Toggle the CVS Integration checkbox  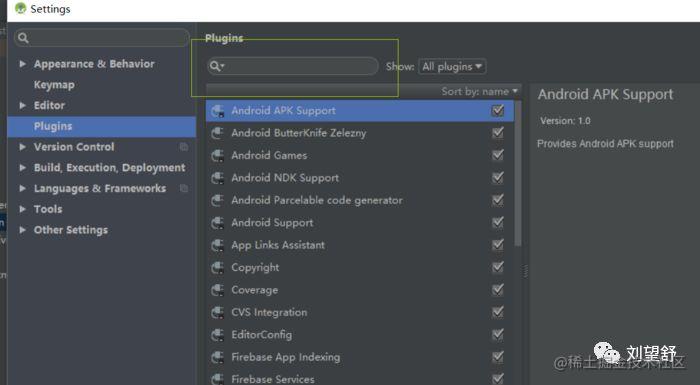497,312
